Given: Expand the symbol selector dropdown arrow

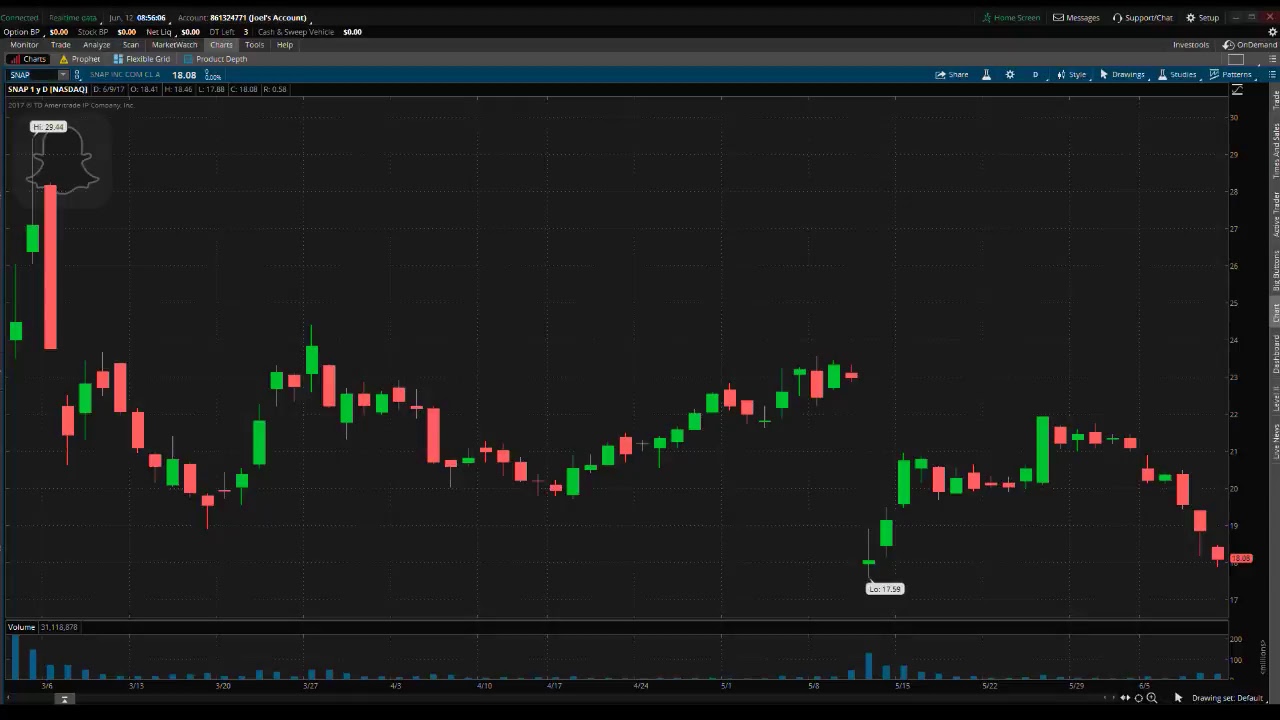Looking at the screenshot, I should point(63,75).
